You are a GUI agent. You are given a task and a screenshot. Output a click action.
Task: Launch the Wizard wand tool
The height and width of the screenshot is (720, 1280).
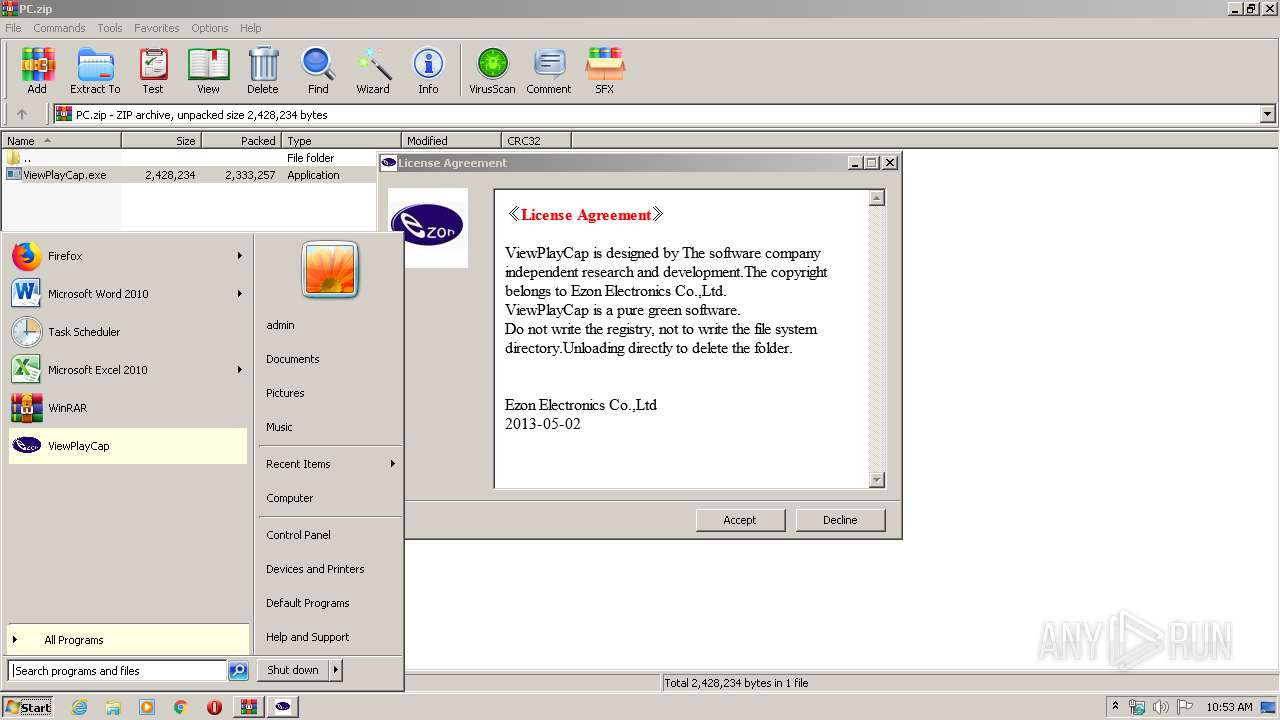click(373, 70)
